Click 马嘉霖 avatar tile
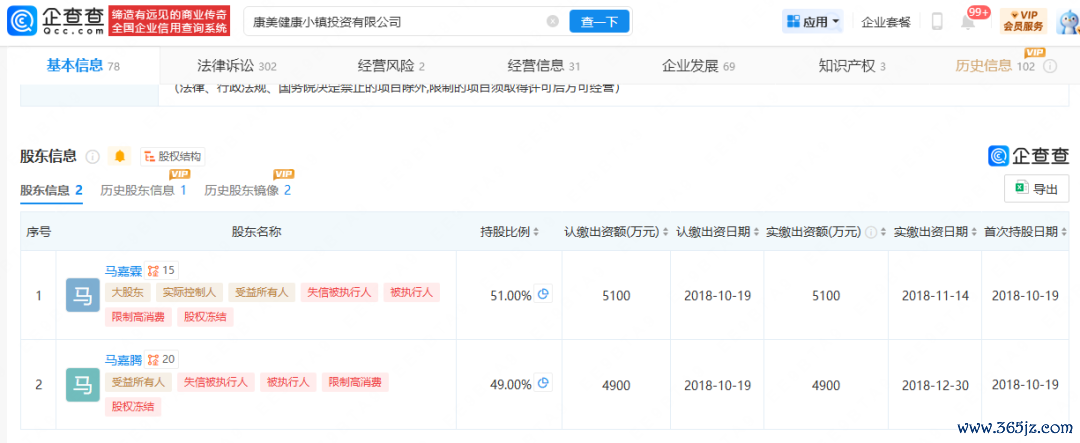The image size is (1080, 443). [x=83, y=296]
